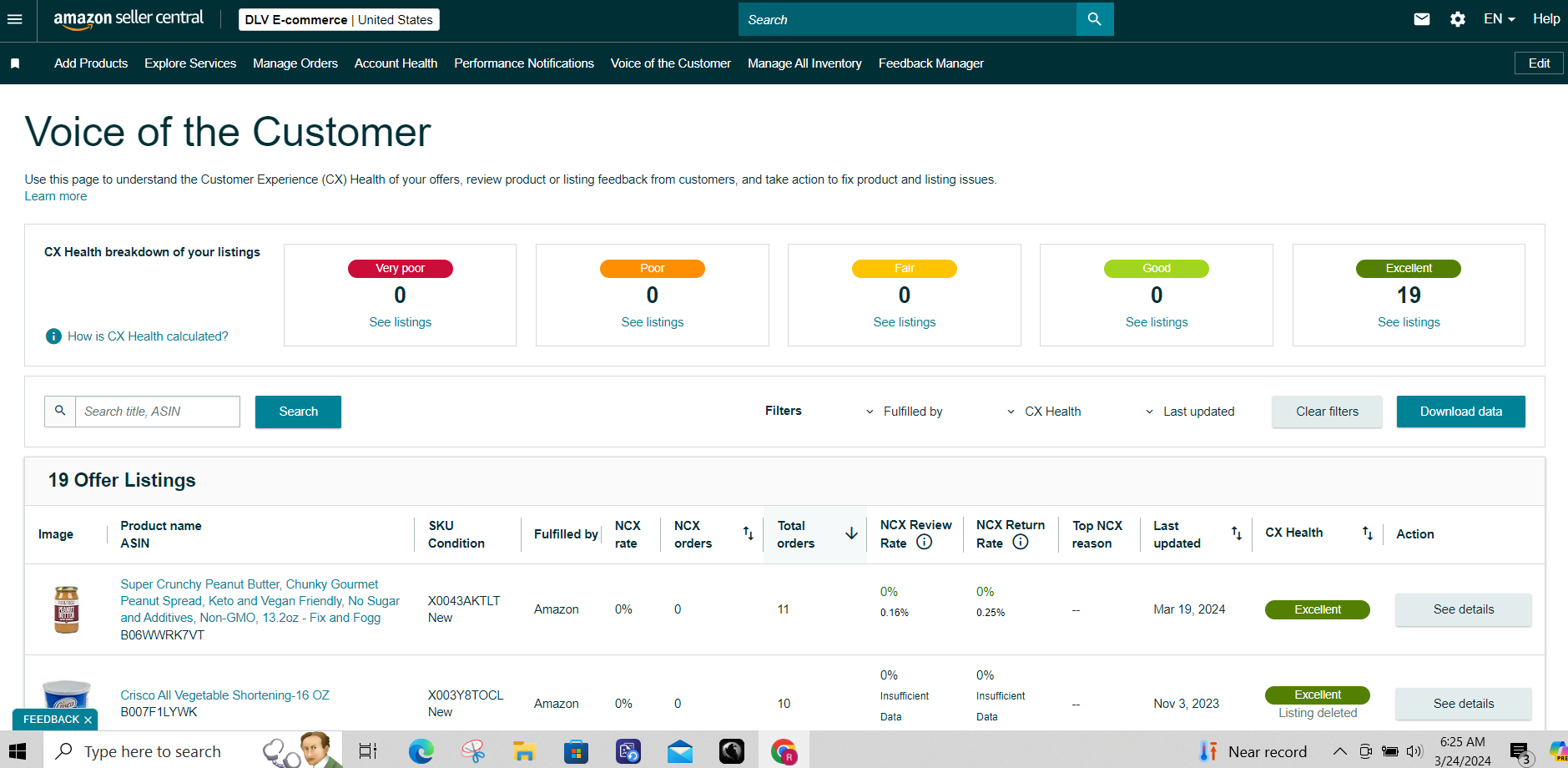
Task: Click the top search magnifier button
Action: click(x=1095, y=19)
